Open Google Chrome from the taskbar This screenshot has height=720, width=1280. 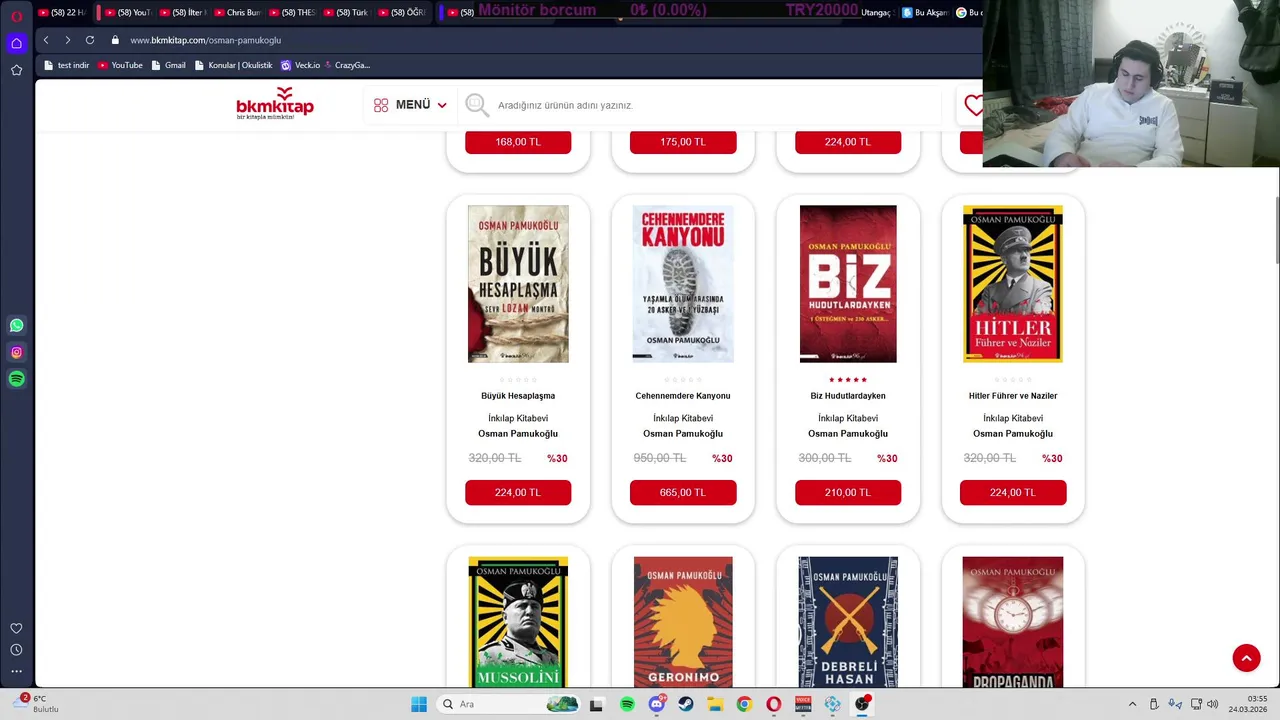(744, 704)
